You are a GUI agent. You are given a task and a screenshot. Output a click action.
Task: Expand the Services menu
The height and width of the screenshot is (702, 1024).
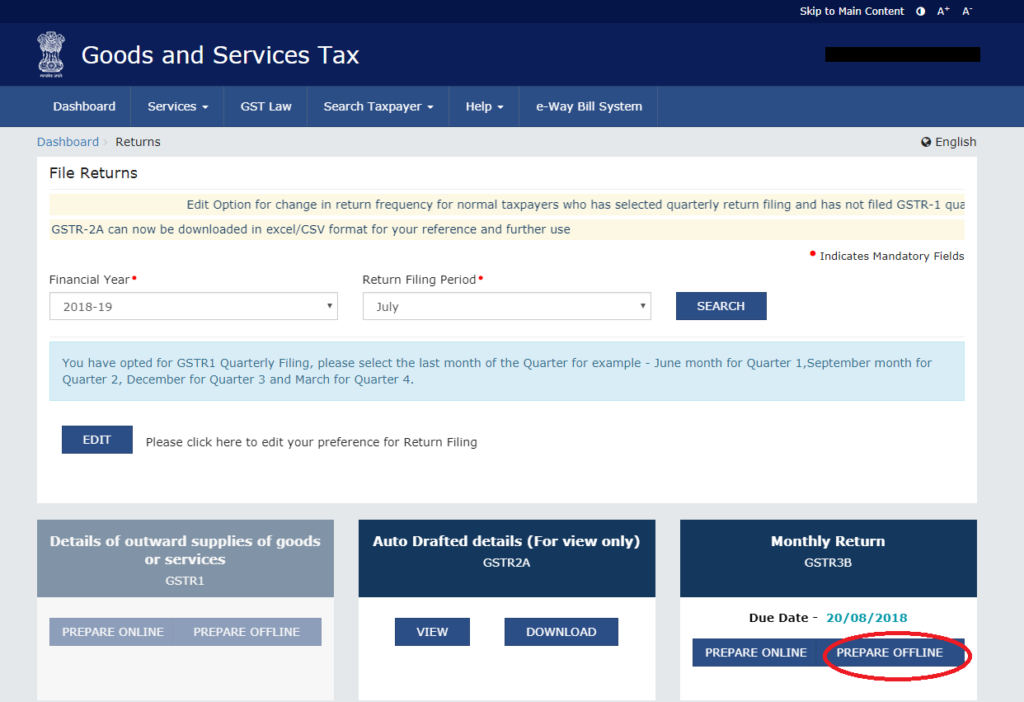click(176, 106)
